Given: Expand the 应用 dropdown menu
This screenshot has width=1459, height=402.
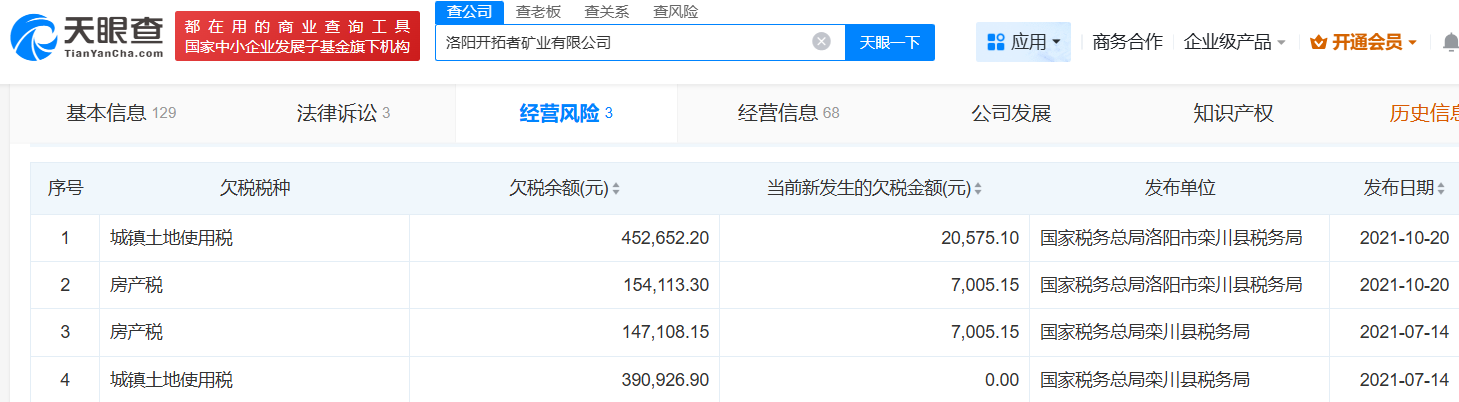Looking at the screenshot, I should tap(1022, 42).
